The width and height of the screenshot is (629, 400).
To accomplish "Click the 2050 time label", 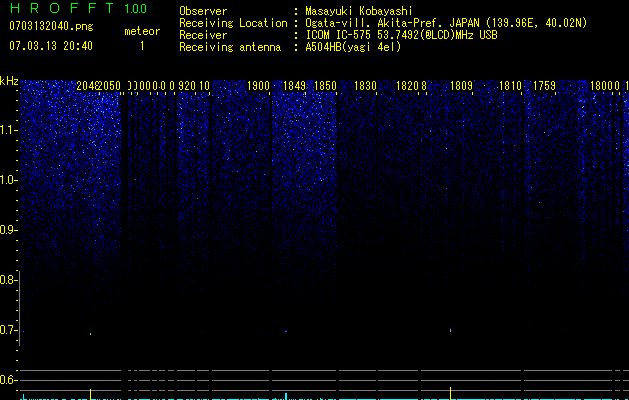I will 110,86.
